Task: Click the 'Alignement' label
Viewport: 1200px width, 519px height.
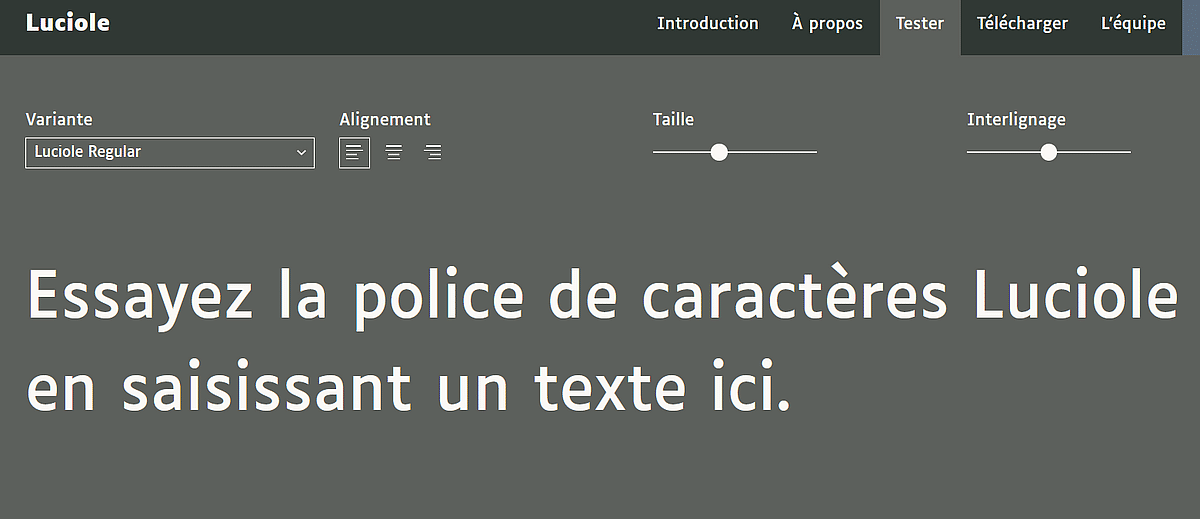Action: point(385,119)
